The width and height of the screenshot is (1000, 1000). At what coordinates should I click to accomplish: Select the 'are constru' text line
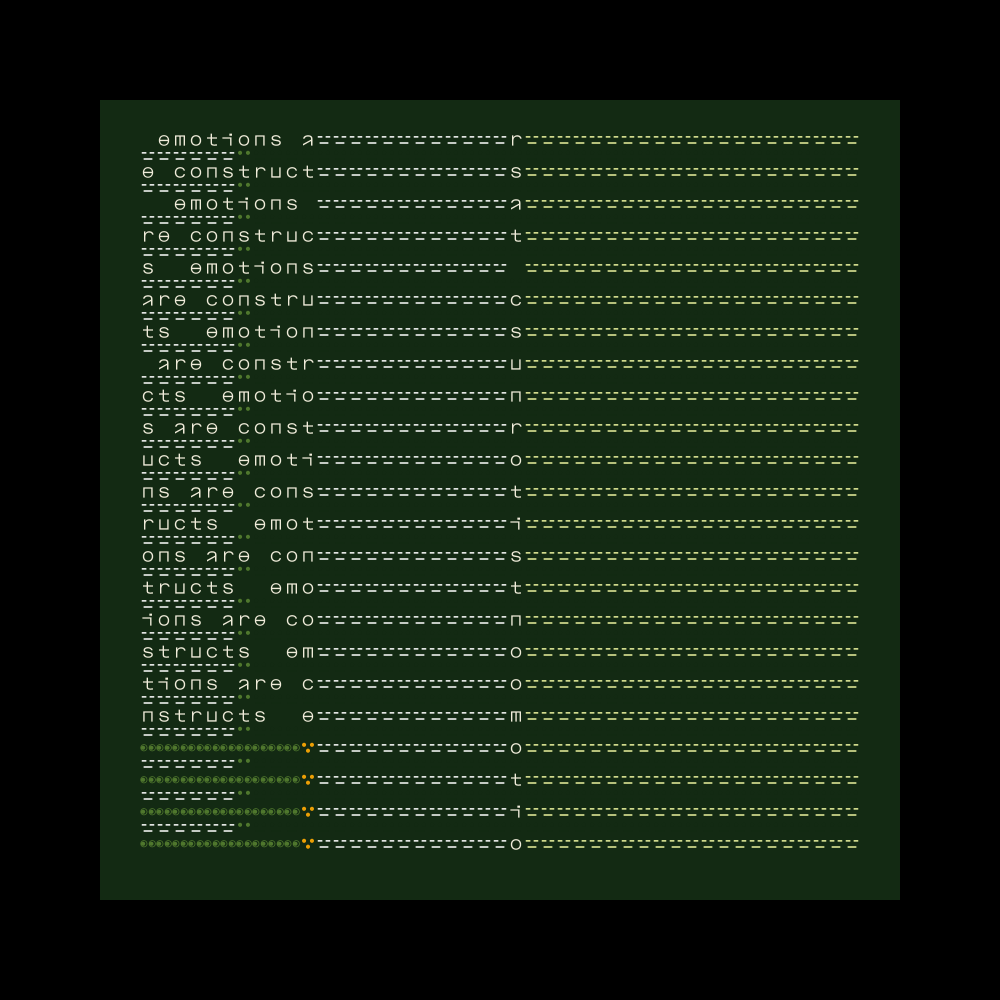[228, 300]
